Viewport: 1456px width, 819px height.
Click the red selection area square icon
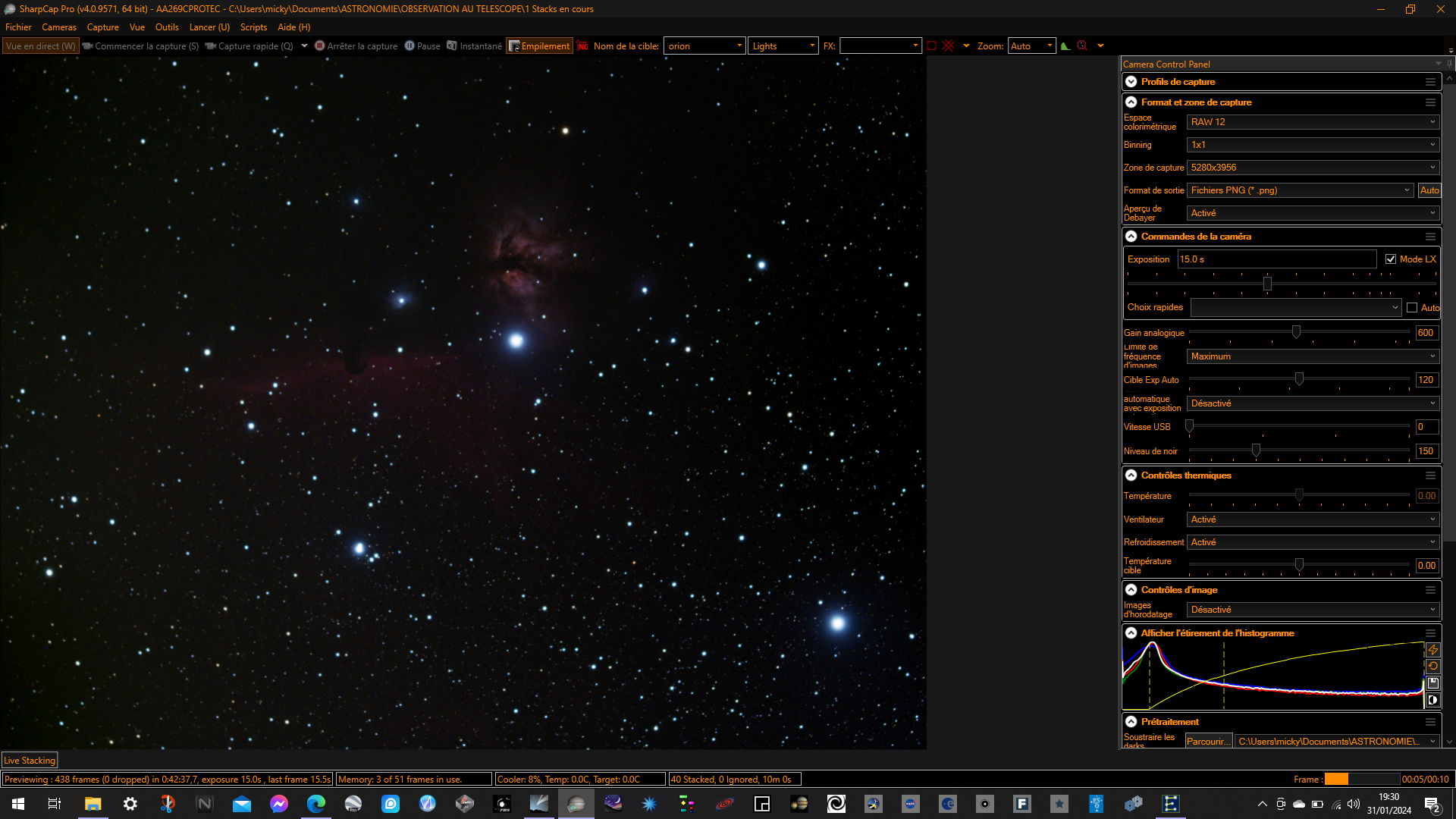(932, 46)
